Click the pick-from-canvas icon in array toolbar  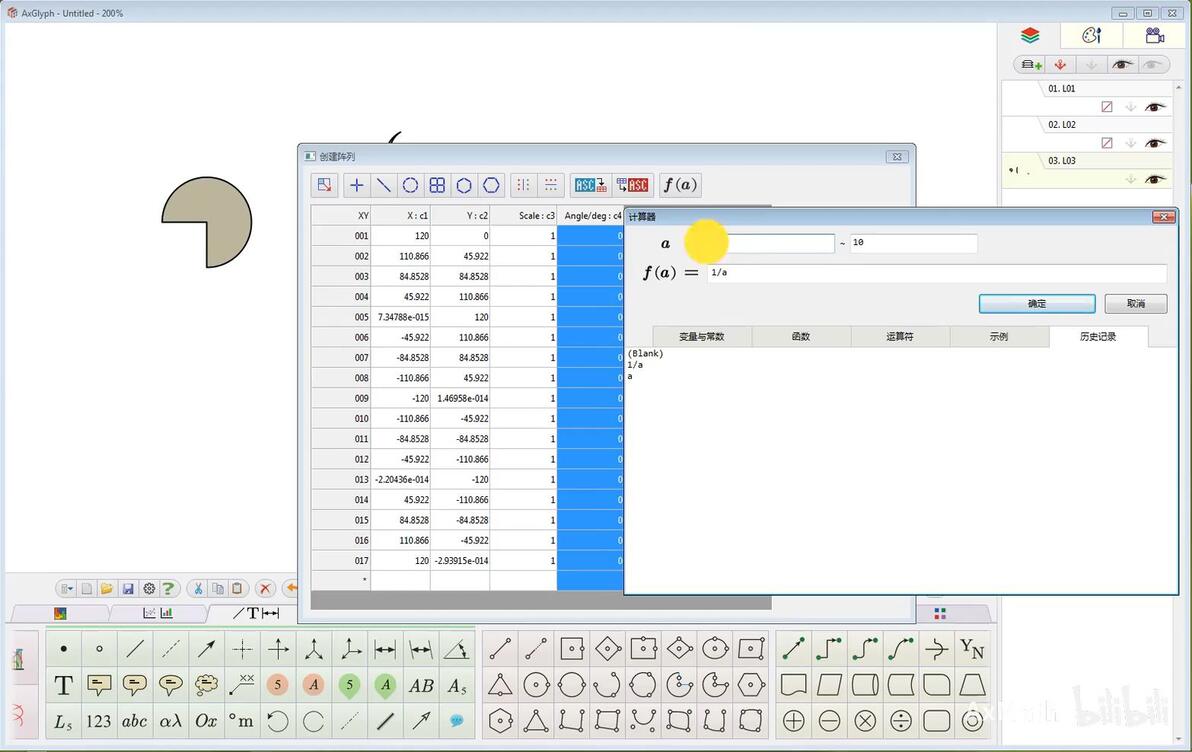tap(325, 185)
